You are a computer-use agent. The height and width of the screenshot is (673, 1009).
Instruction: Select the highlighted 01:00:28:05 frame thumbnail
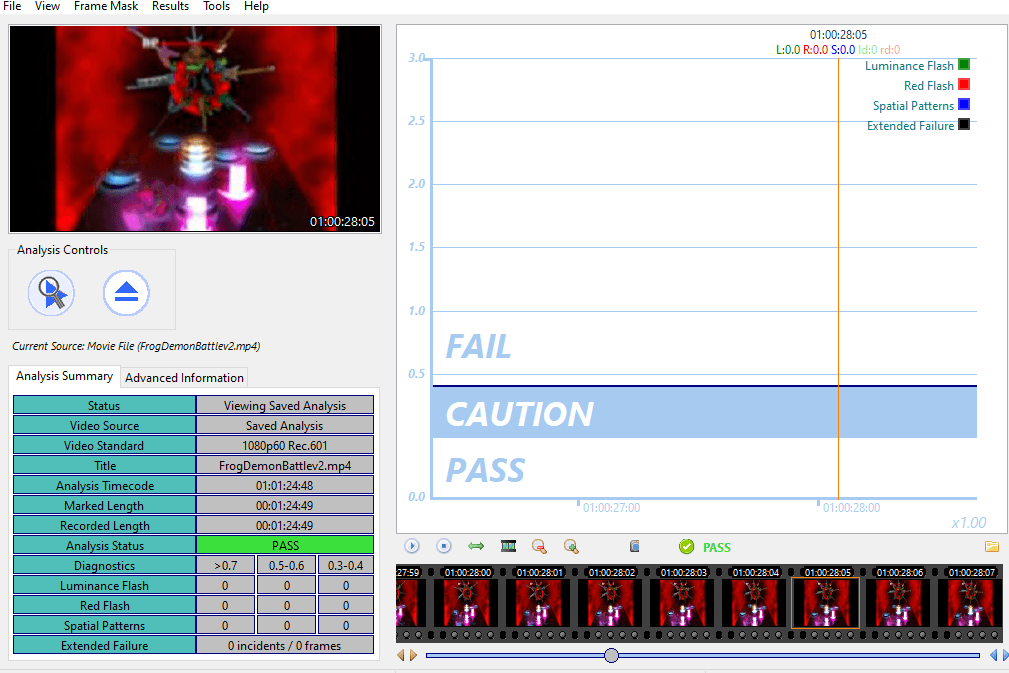coord(826,602)
